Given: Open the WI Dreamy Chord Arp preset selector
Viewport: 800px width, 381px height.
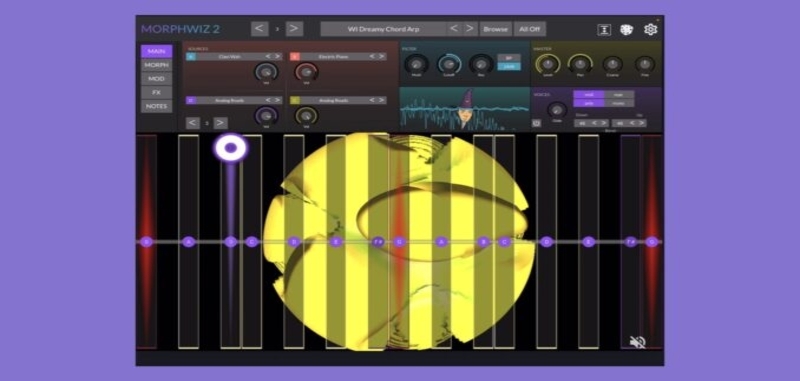Looking at the screenshot, I should (x=384, y=29).
